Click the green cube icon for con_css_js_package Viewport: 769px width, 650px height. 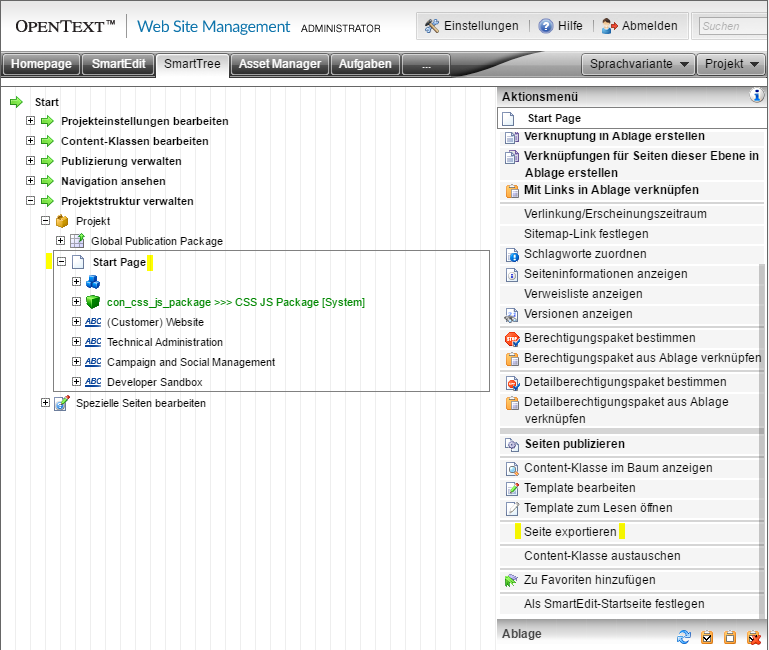pos(93,302)
